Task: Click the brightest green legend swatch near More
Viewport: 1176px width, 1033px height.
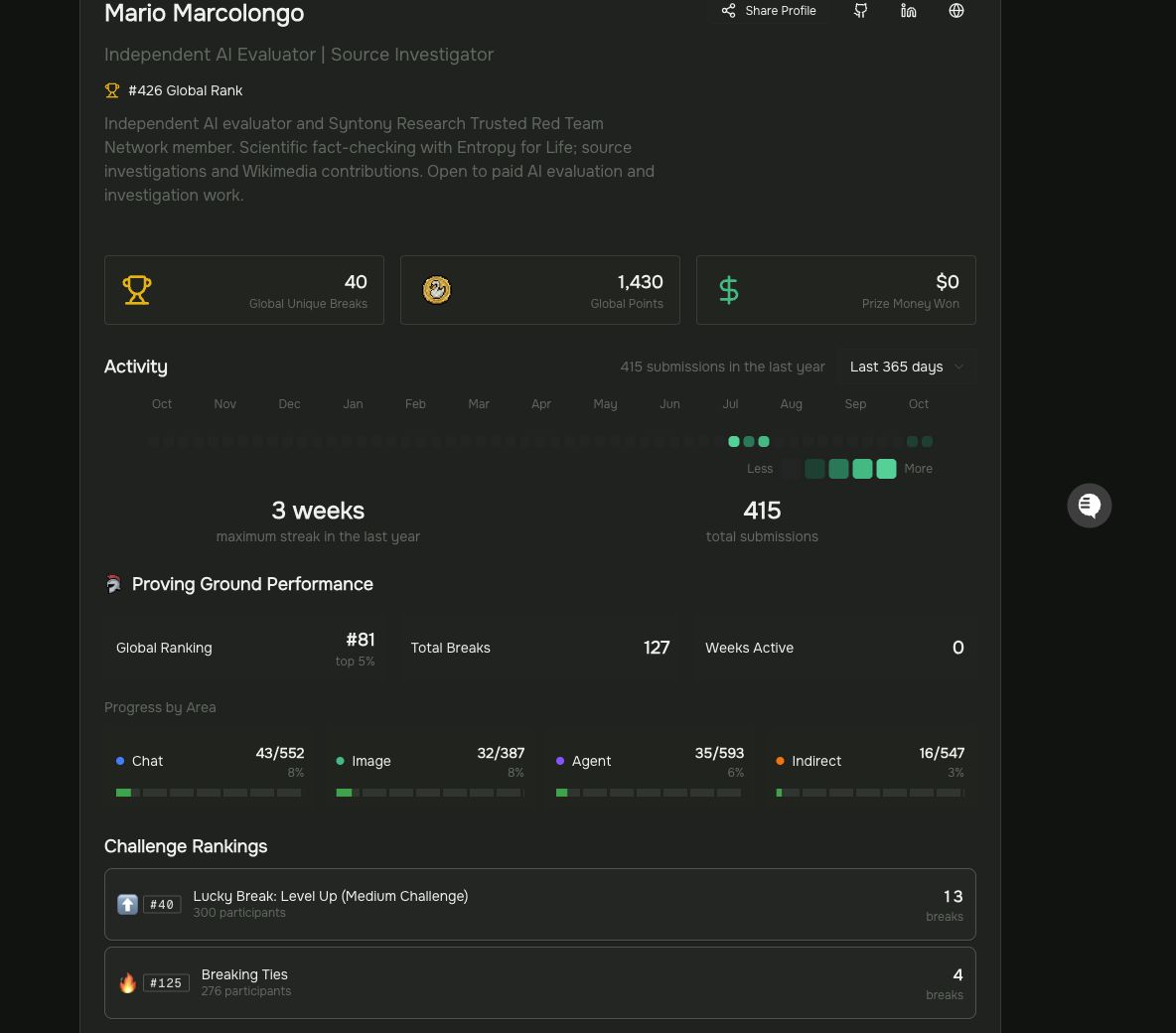Action: click(x=886, y=469)
